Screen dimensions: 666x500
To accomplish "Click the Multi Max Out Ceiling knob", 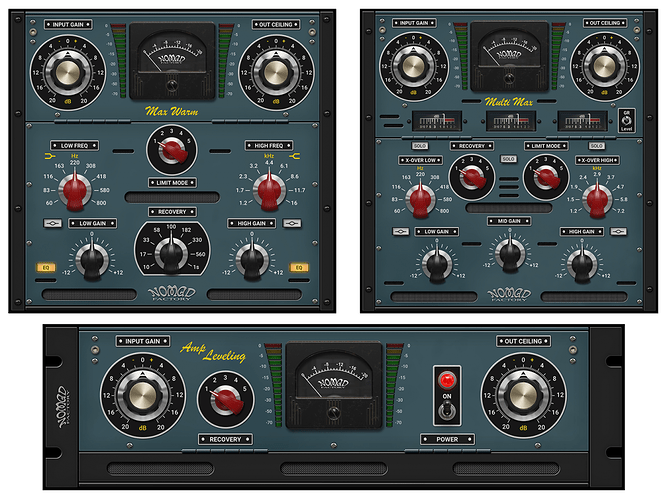I will coord(604,66).
